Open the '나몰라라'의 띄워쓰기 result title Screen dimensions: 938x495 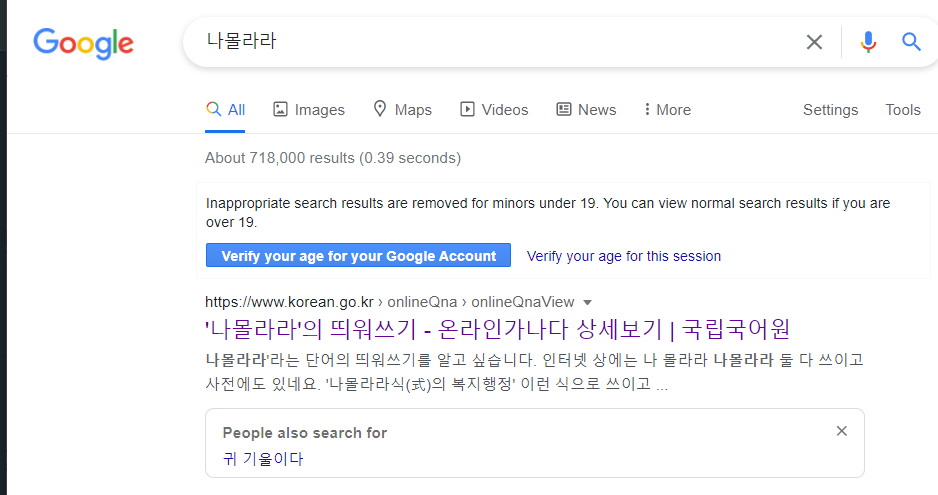497,329
